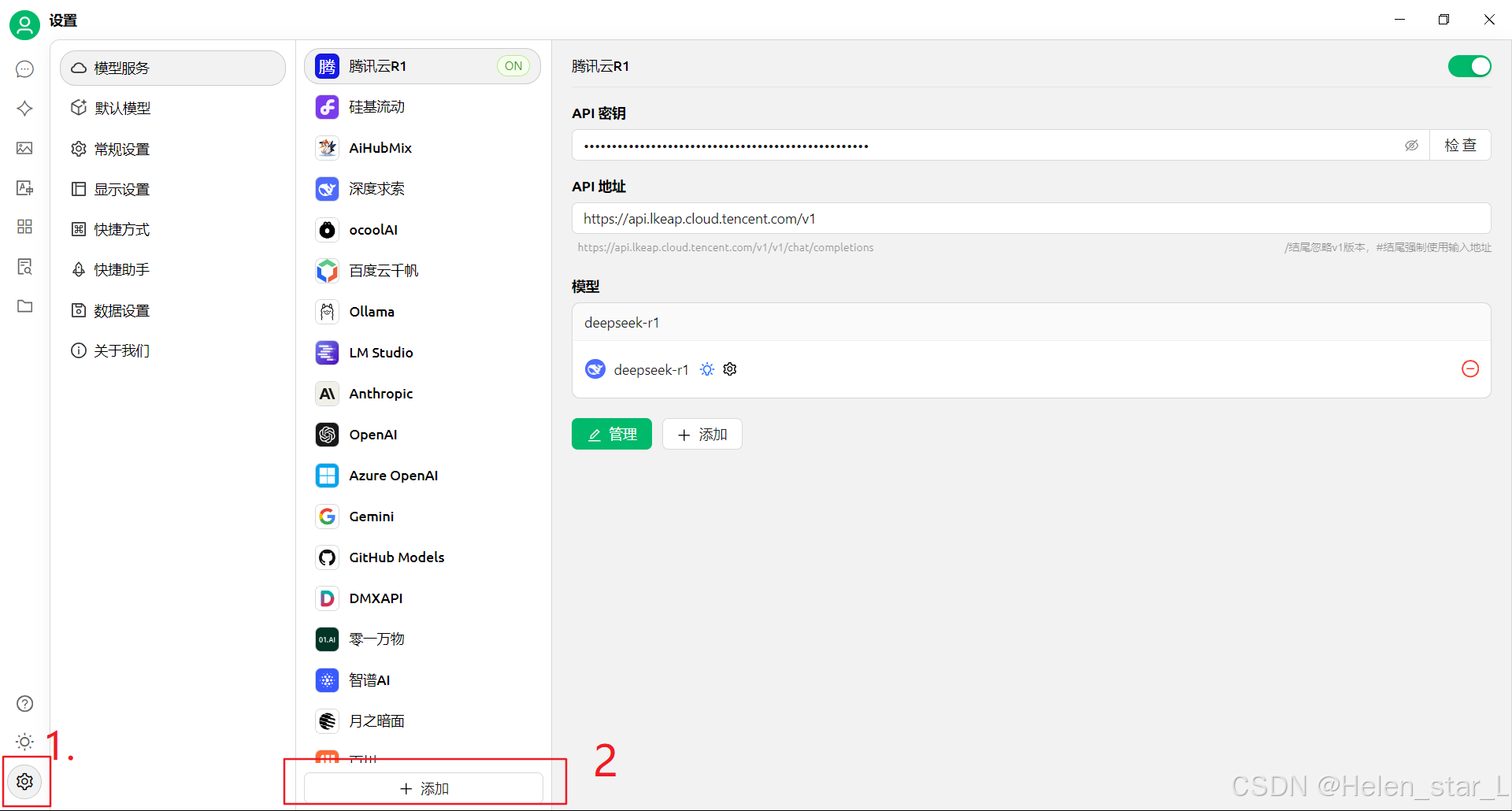Focus the API 地址 input field

pos(1031,218)
